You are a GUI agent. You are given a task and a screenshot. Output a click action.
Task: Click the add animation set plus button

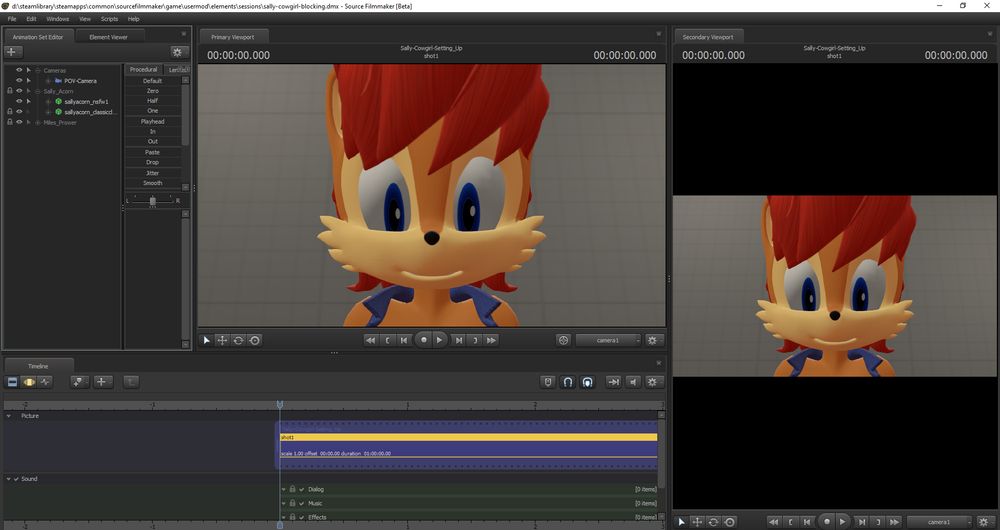(x=12, y=52)
